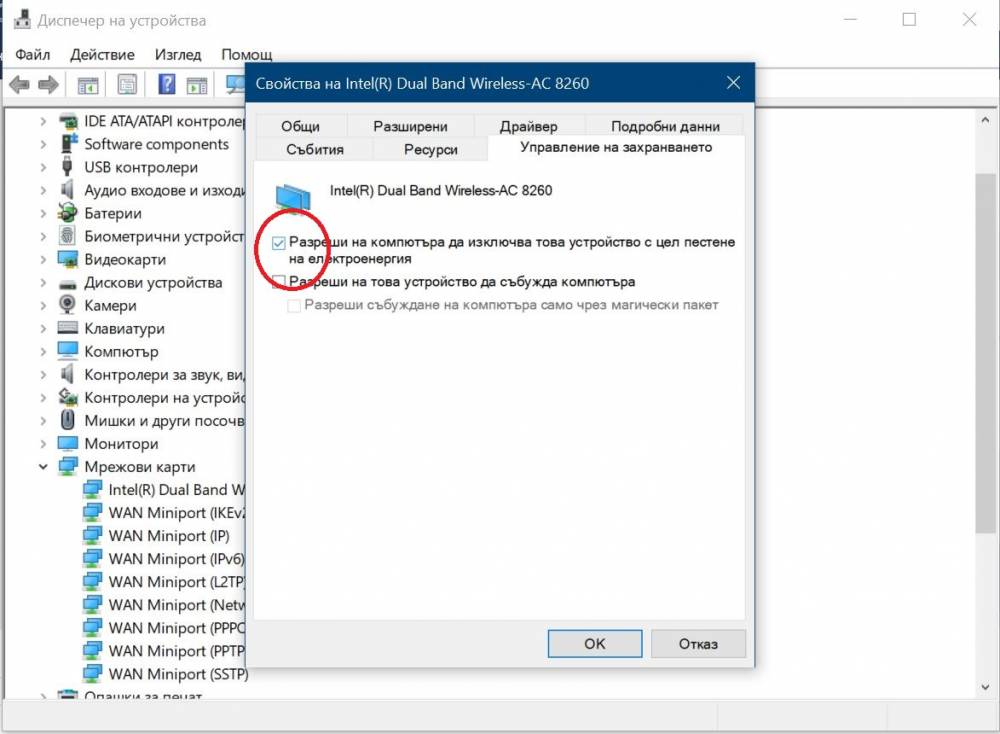Expand the IDE ATA/ATAPI контролери node
The height and width of the screenshot is (734, 1000).
point(43,121)
